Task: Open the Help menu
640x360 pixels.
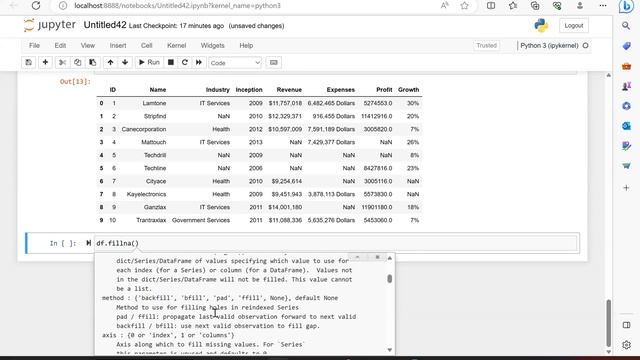Action: [x=246, y=45]
